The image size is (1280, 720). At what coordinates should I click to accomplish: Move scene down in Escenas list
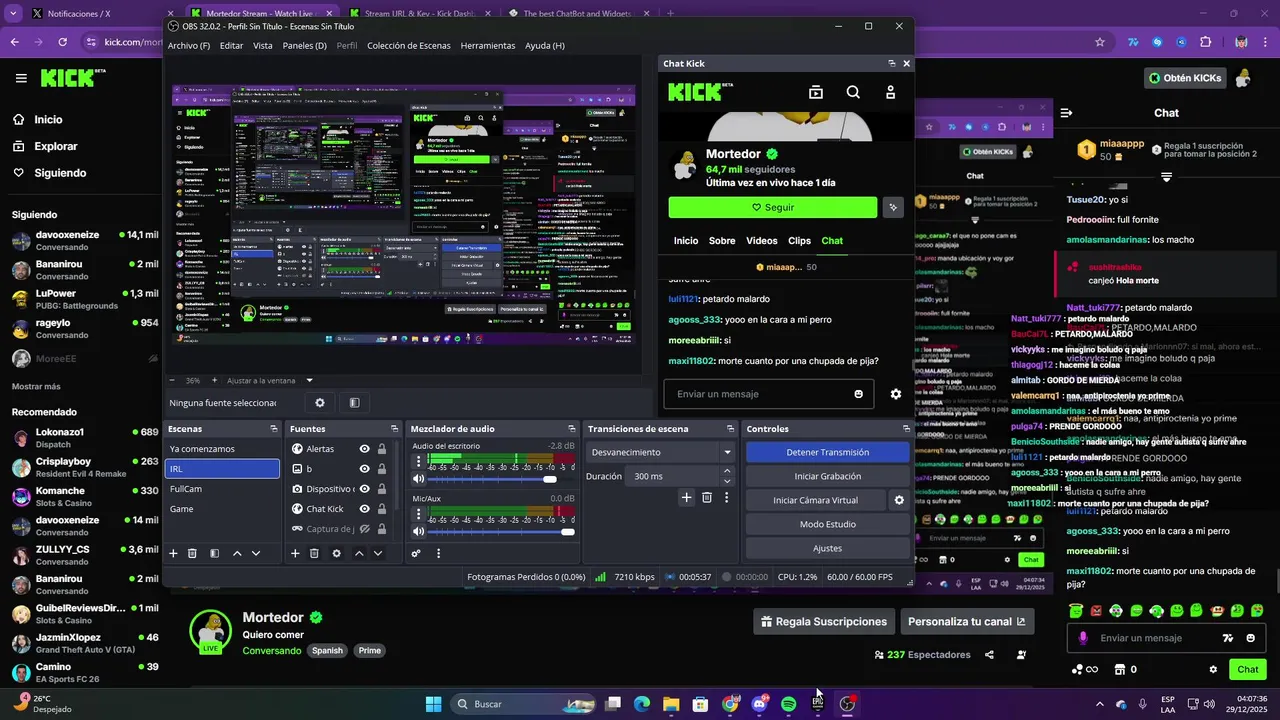pyautogui.click(x=256, y=553)
